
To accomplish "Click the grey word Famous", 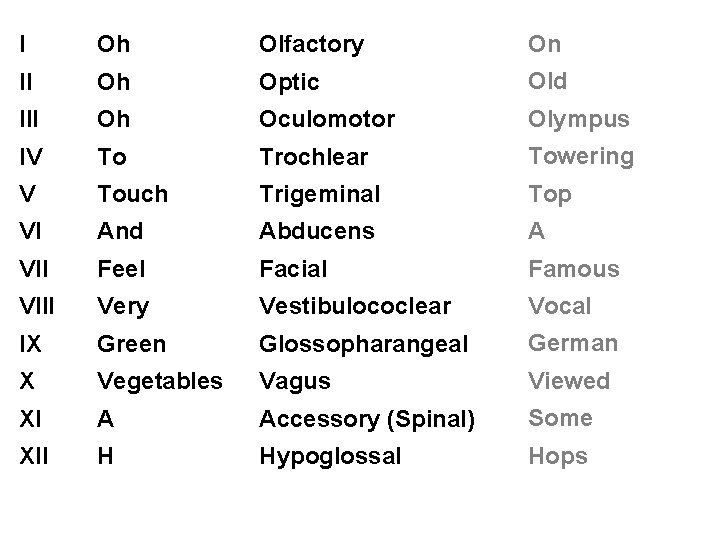I will (x=574, y=269).
